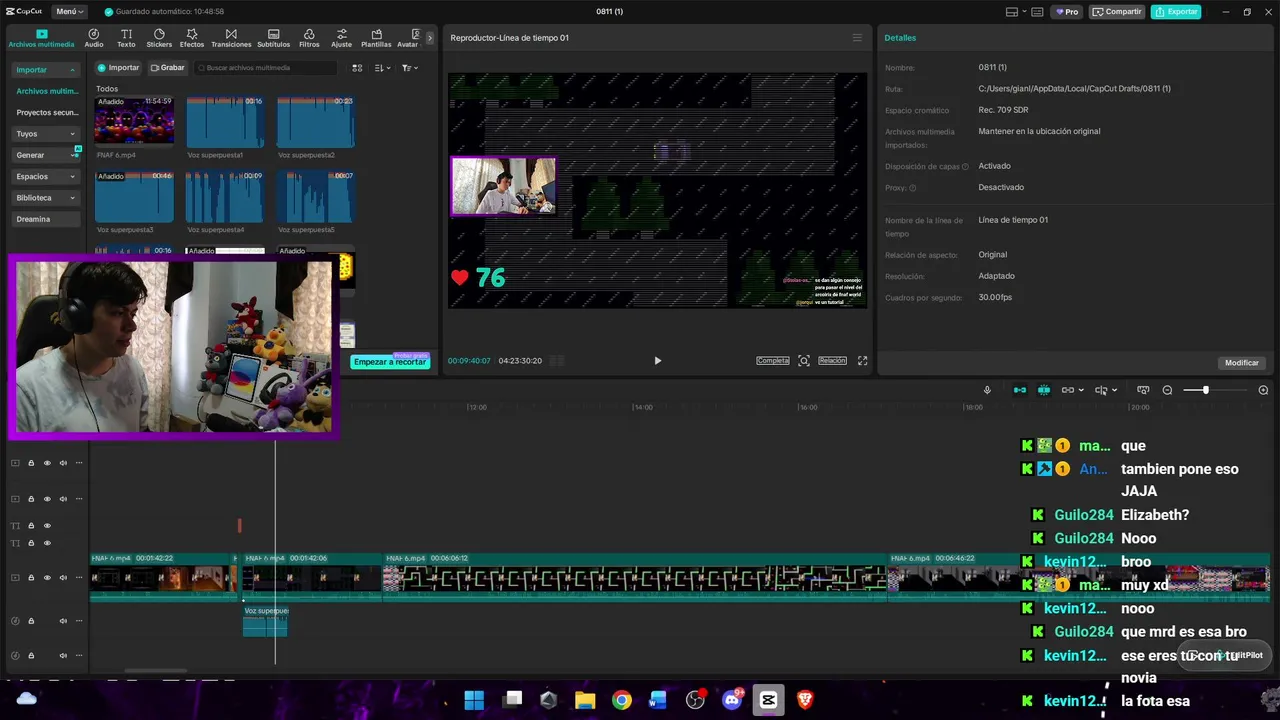The height and width of the screenshot is (720, 1280).
Task: Start voiceover recording with microphone icon
Action: (x=987, y=390)
